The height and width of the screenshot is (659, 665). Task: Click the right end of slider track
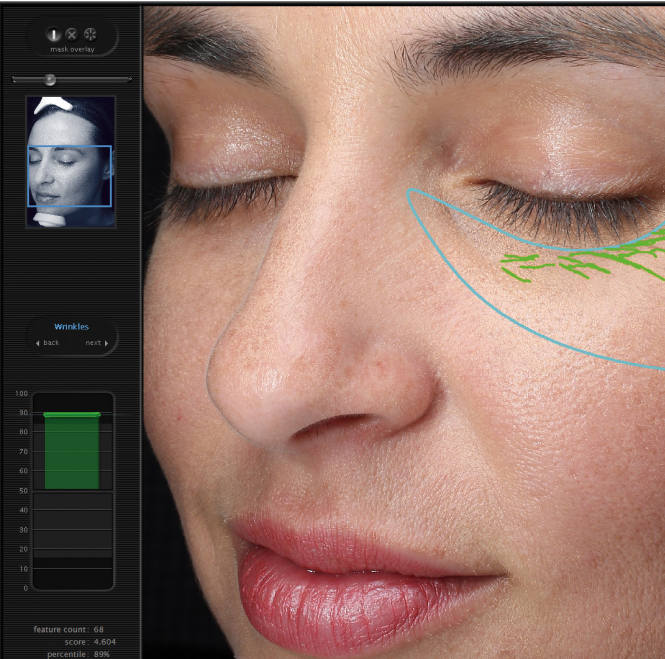coord(129,79)
